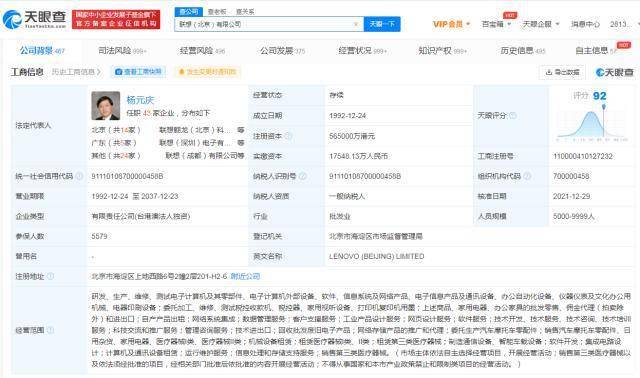Screen dimensions: 640x378
Task: Open the VIP会员 dropdown
Action: (x=451, y=24)
